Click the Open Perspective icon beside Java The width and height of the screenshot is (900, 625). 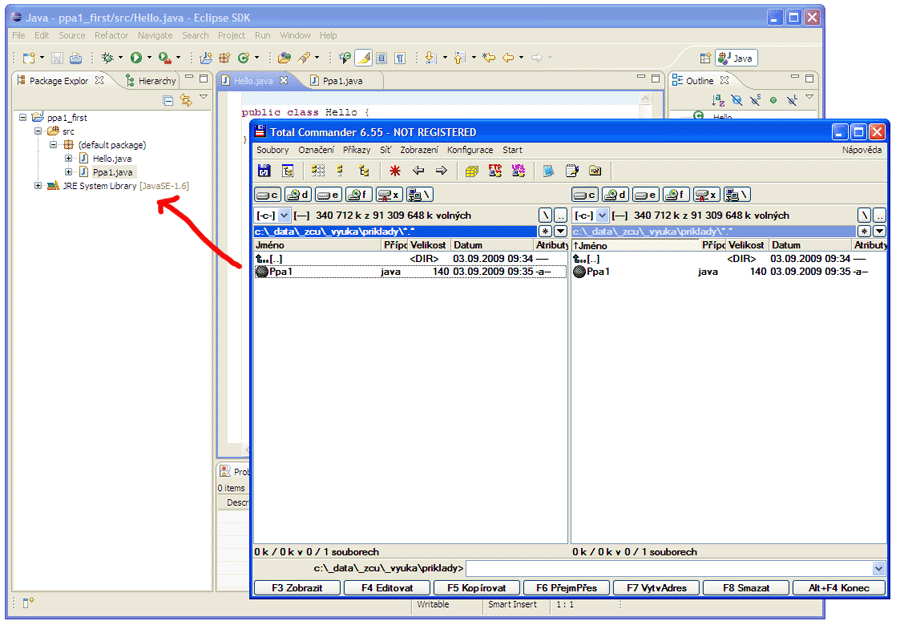(705, 58)
